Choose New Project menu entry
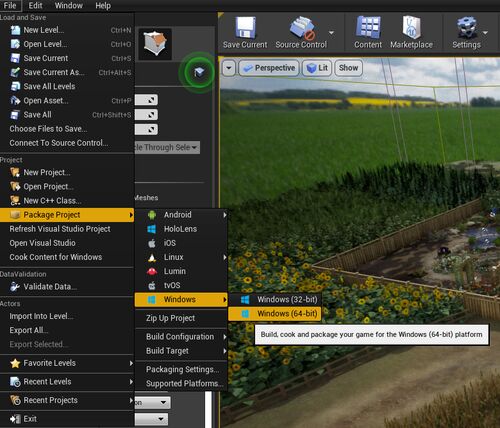Viewport: 500px width, 428px height. (x=67, y=172)
